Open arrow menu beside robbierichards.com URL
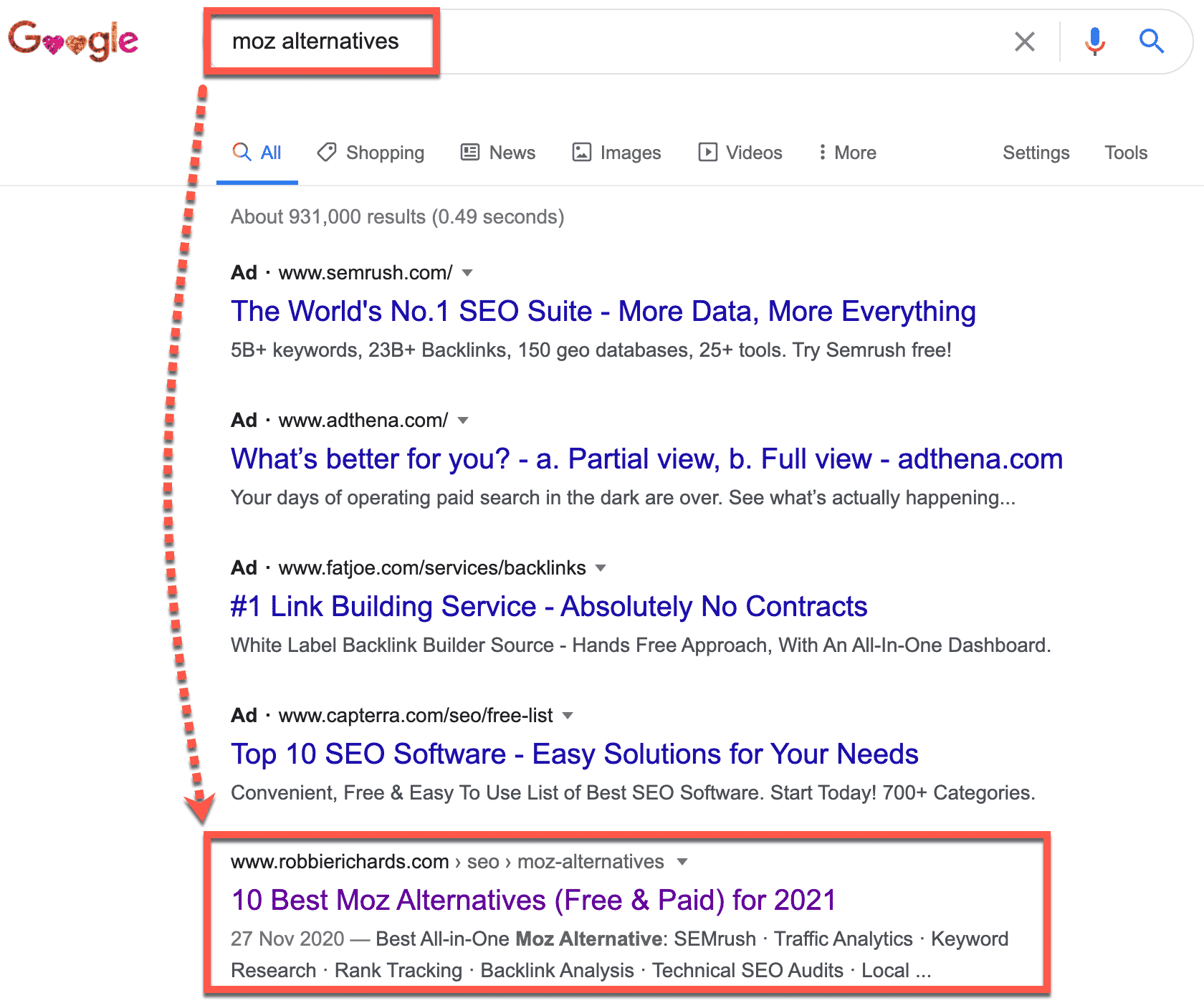Screen dimensions: 1204x1003 point(682,862)
